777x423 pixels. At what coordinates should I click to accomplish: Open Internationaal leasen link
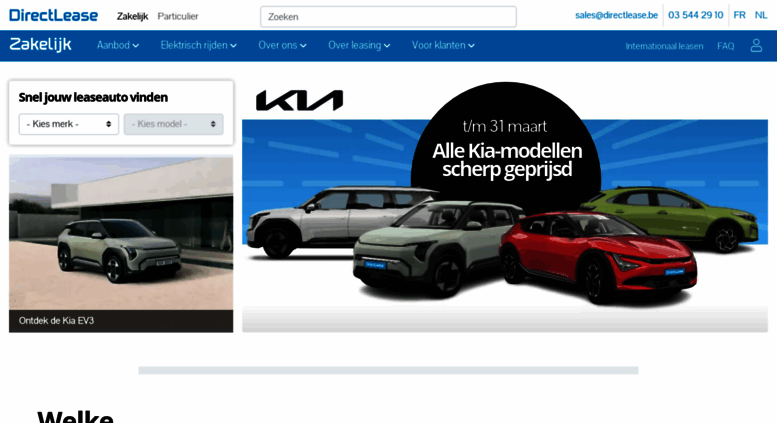click(664, 46)
